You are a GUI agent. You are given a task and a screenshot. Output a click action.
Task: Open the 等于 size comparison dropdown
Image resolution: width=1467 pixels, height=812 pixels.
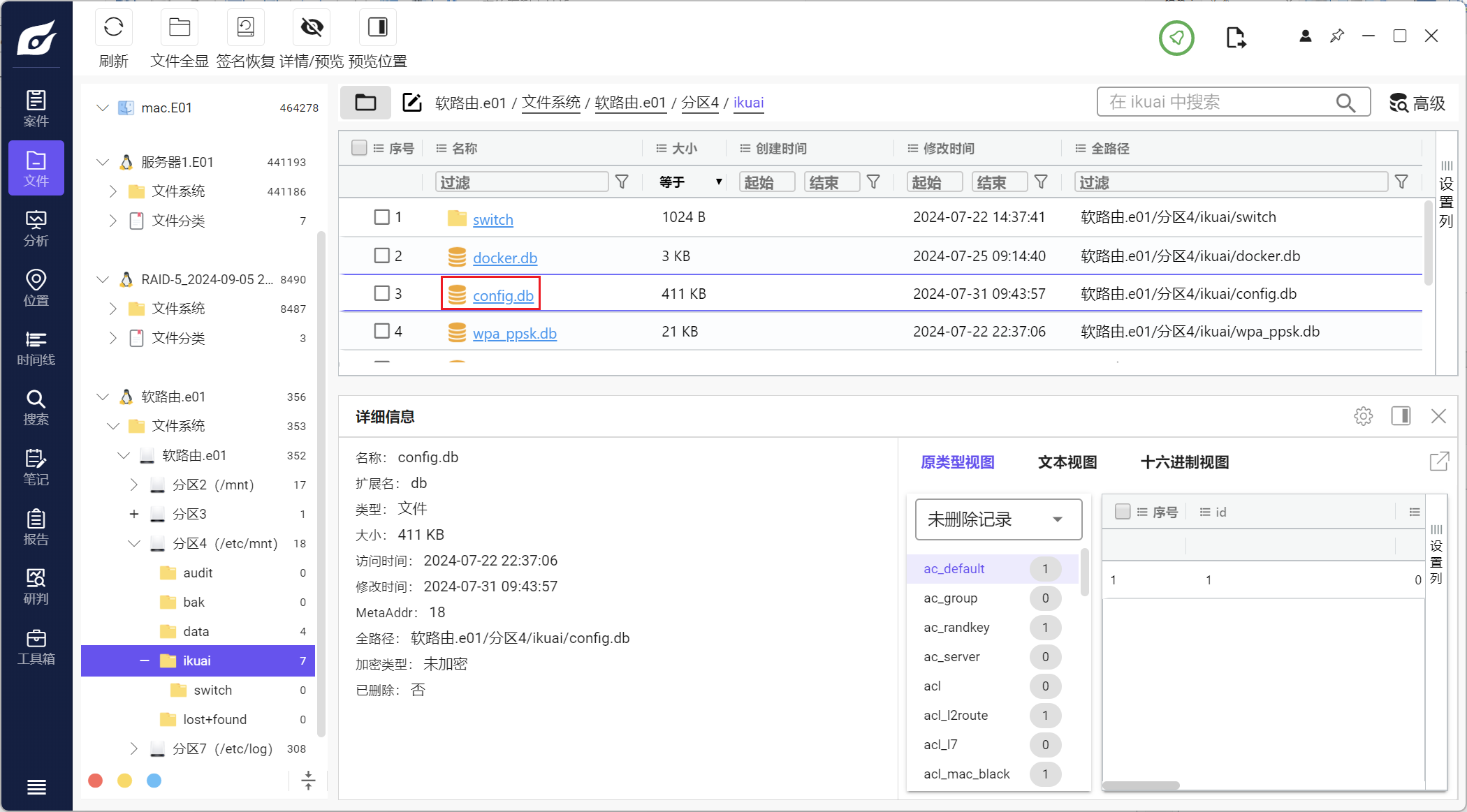pos(690,182)
